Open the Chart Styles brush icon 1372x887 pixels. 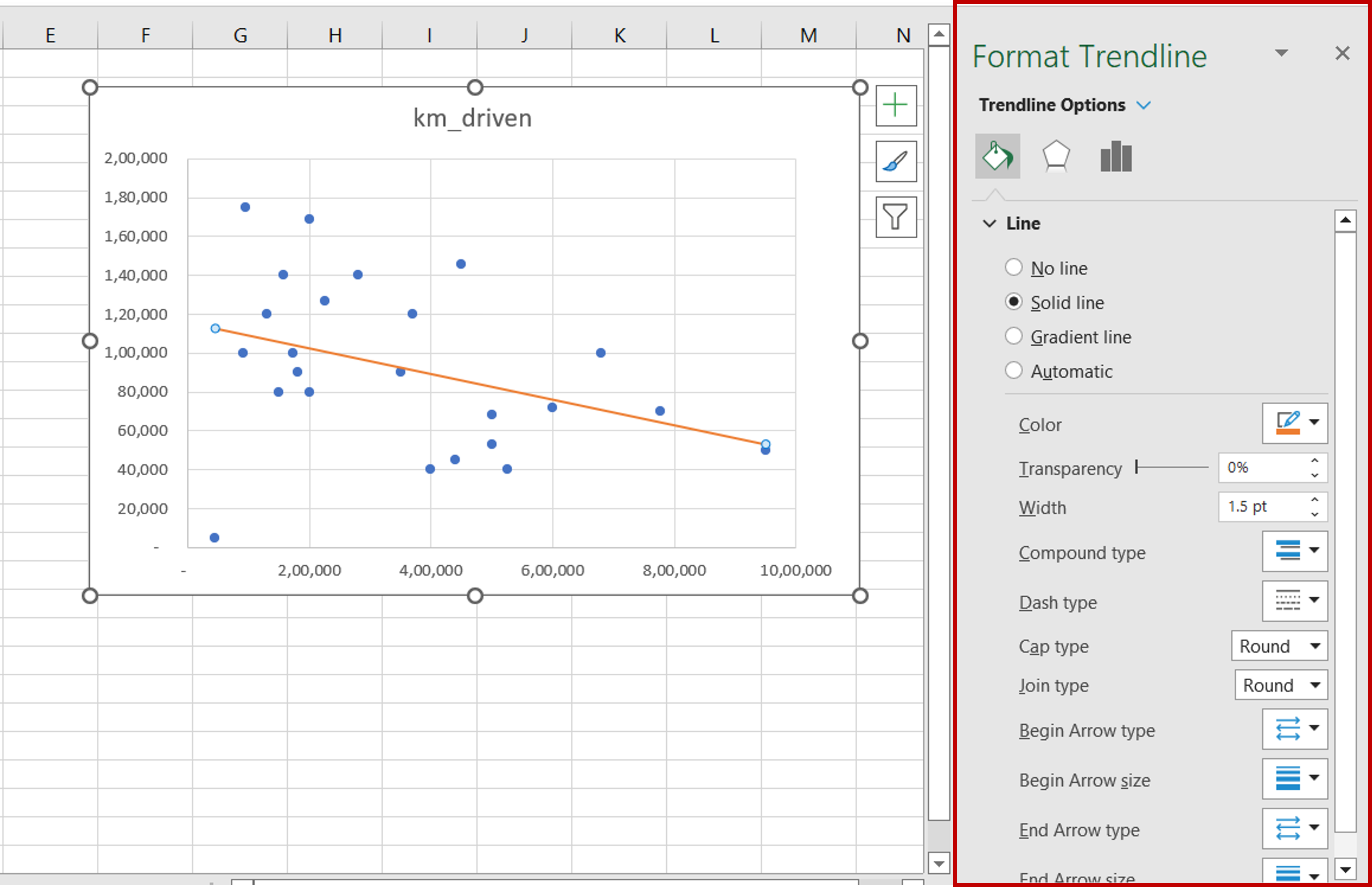tap(896, 162)
